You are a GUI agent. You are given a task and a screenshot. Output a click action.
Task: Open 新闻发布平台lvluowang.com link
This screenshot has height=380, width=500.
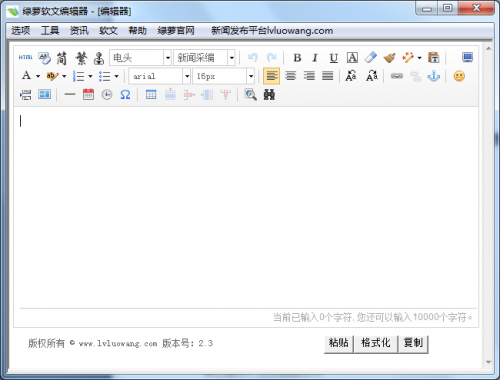click(x=272, y=31)
